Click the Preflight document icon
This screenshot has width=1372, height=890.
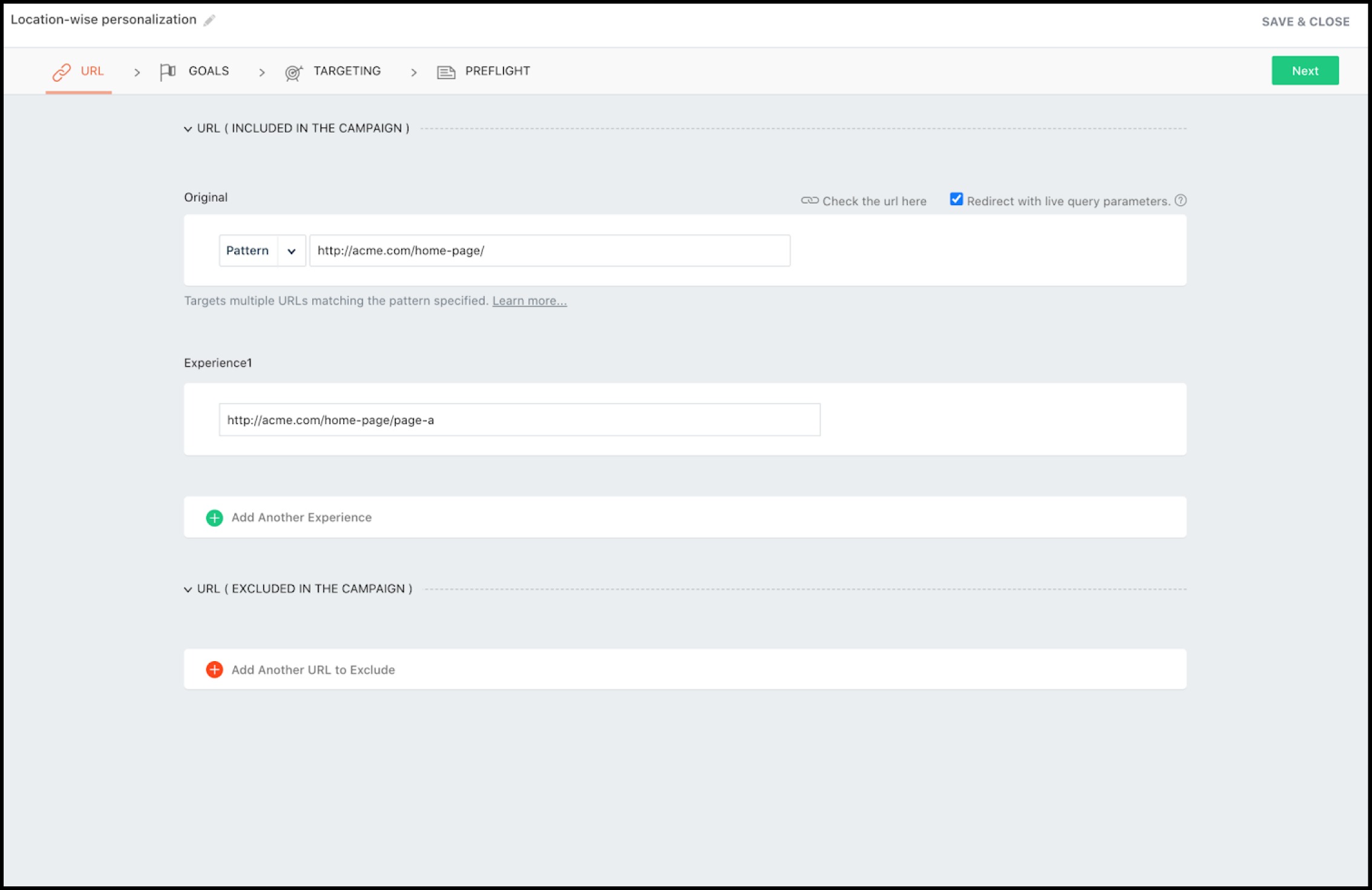coord(446,73)
